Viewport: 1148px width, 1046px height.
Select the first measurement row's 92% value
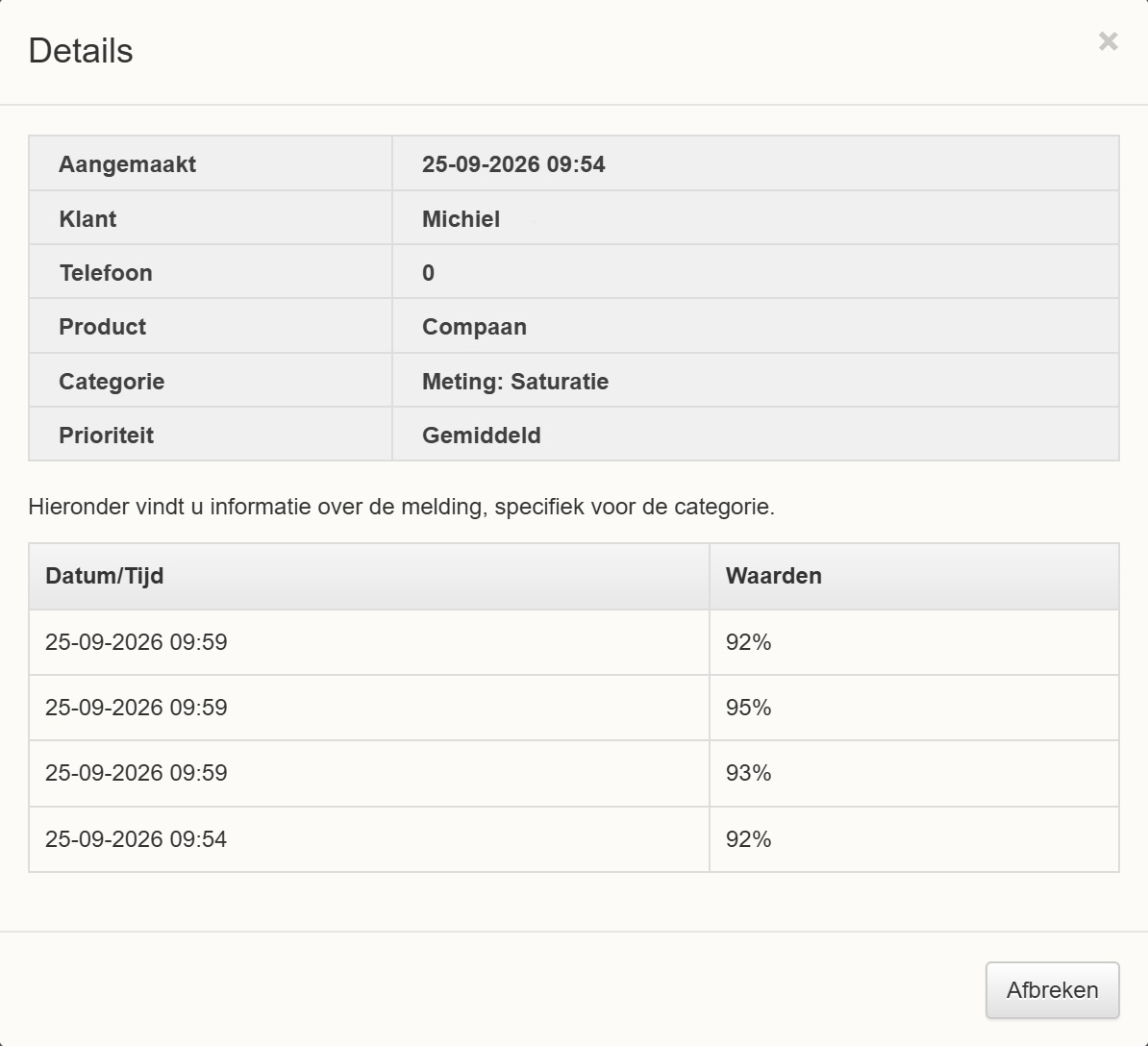pyautogui.click(x=748, y=642)
